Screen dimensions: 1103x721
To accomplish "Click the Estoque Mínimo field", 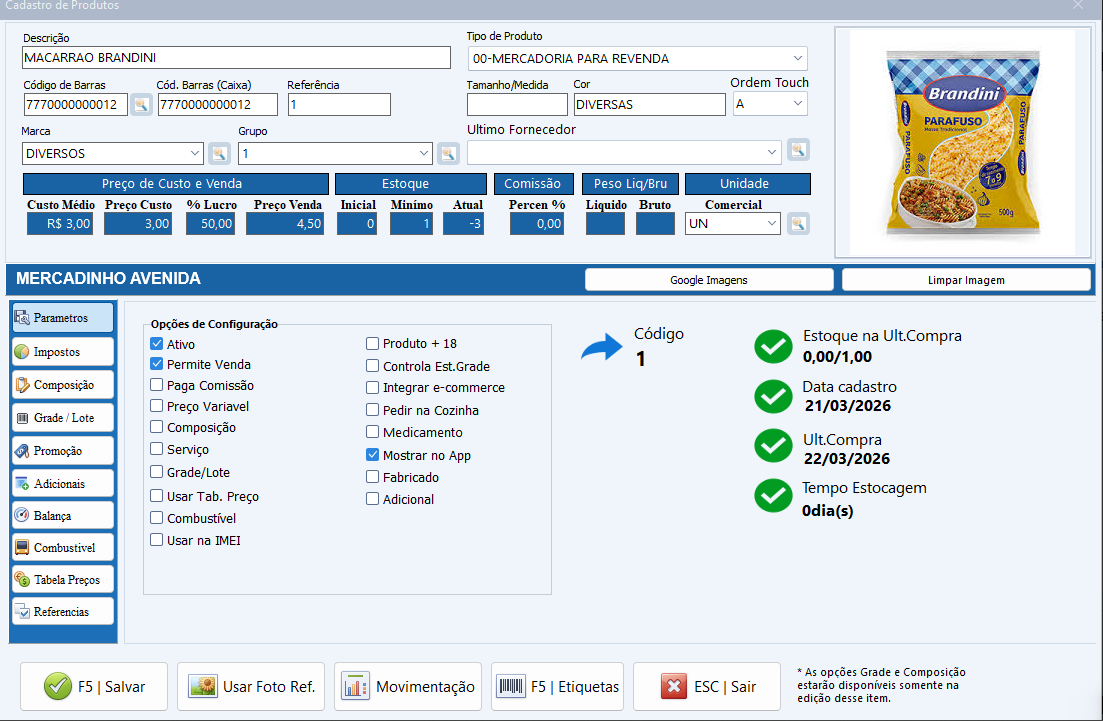I will pos(412,224).
